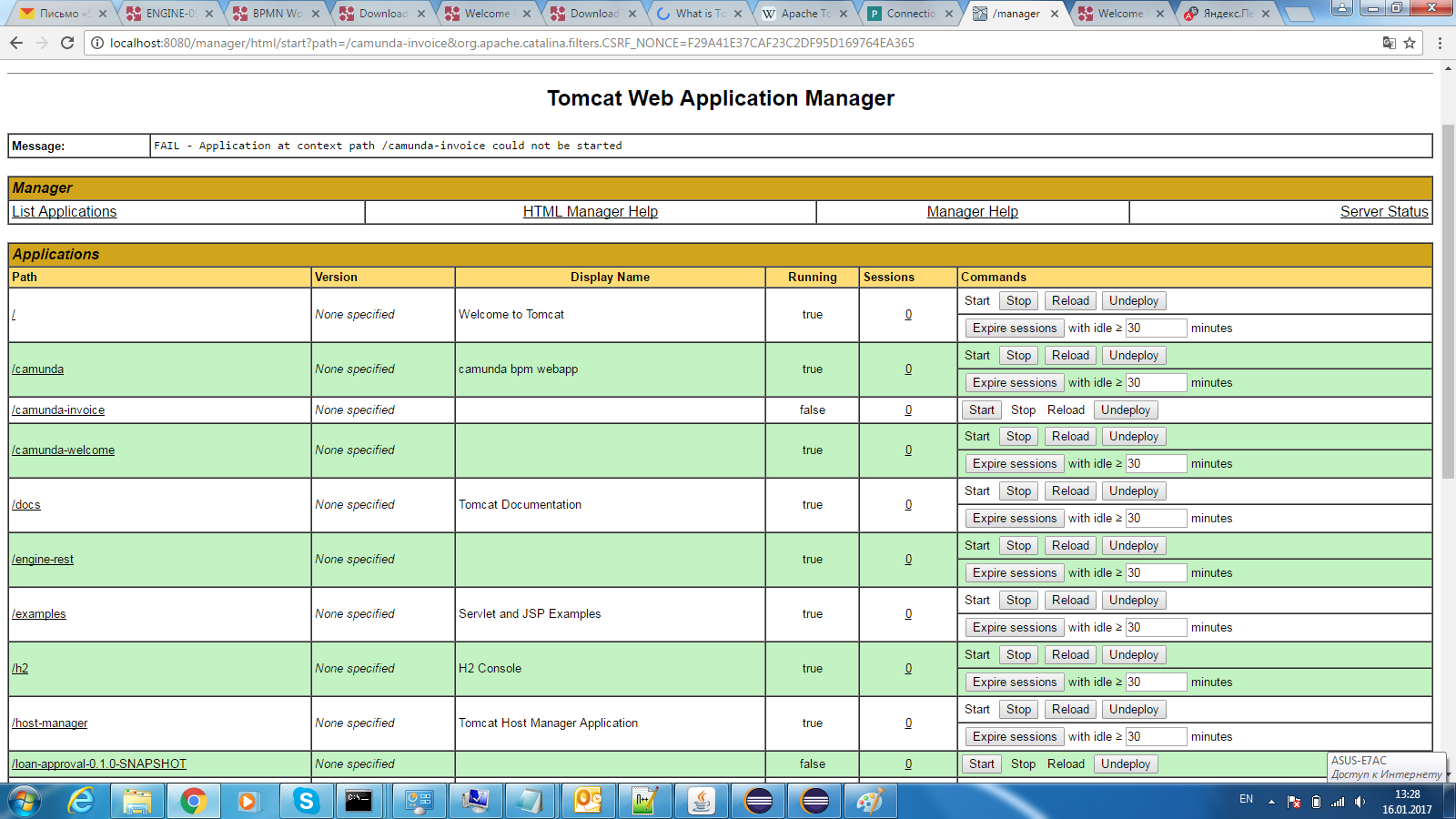The image size is (1456, 819).
Task: Switch to the command prompt window in taskbar
Action: [359, 802]
